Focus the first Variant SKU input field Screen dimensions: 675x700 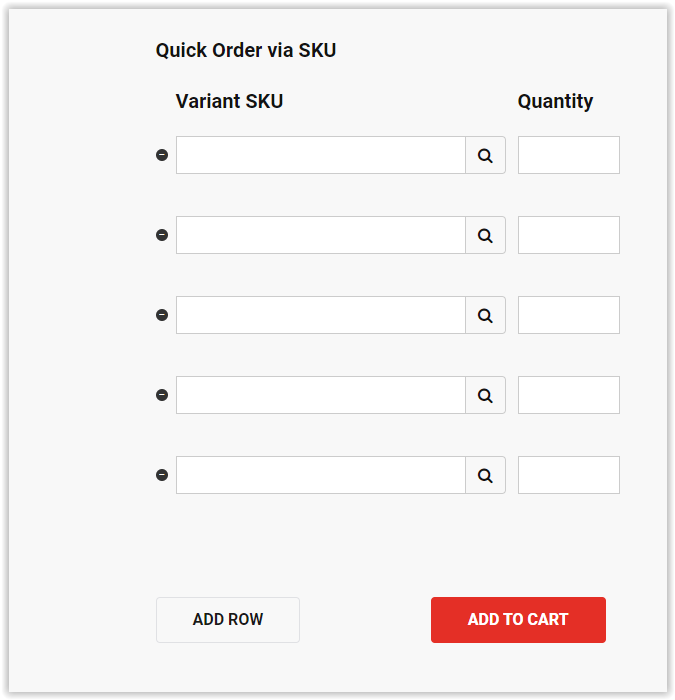[321, 155]
